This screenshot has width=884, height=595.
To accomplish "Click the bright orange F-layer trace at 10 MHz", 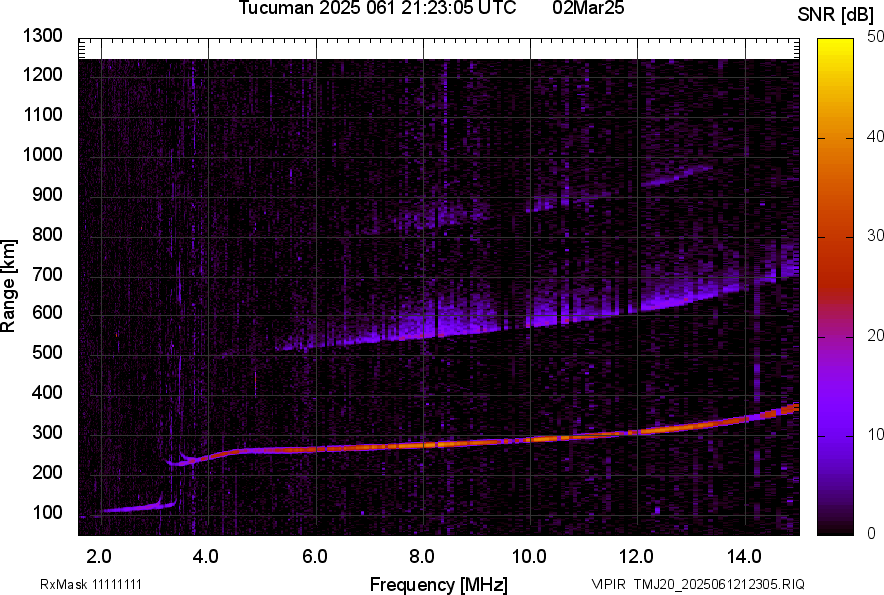I will coord(530,438).
